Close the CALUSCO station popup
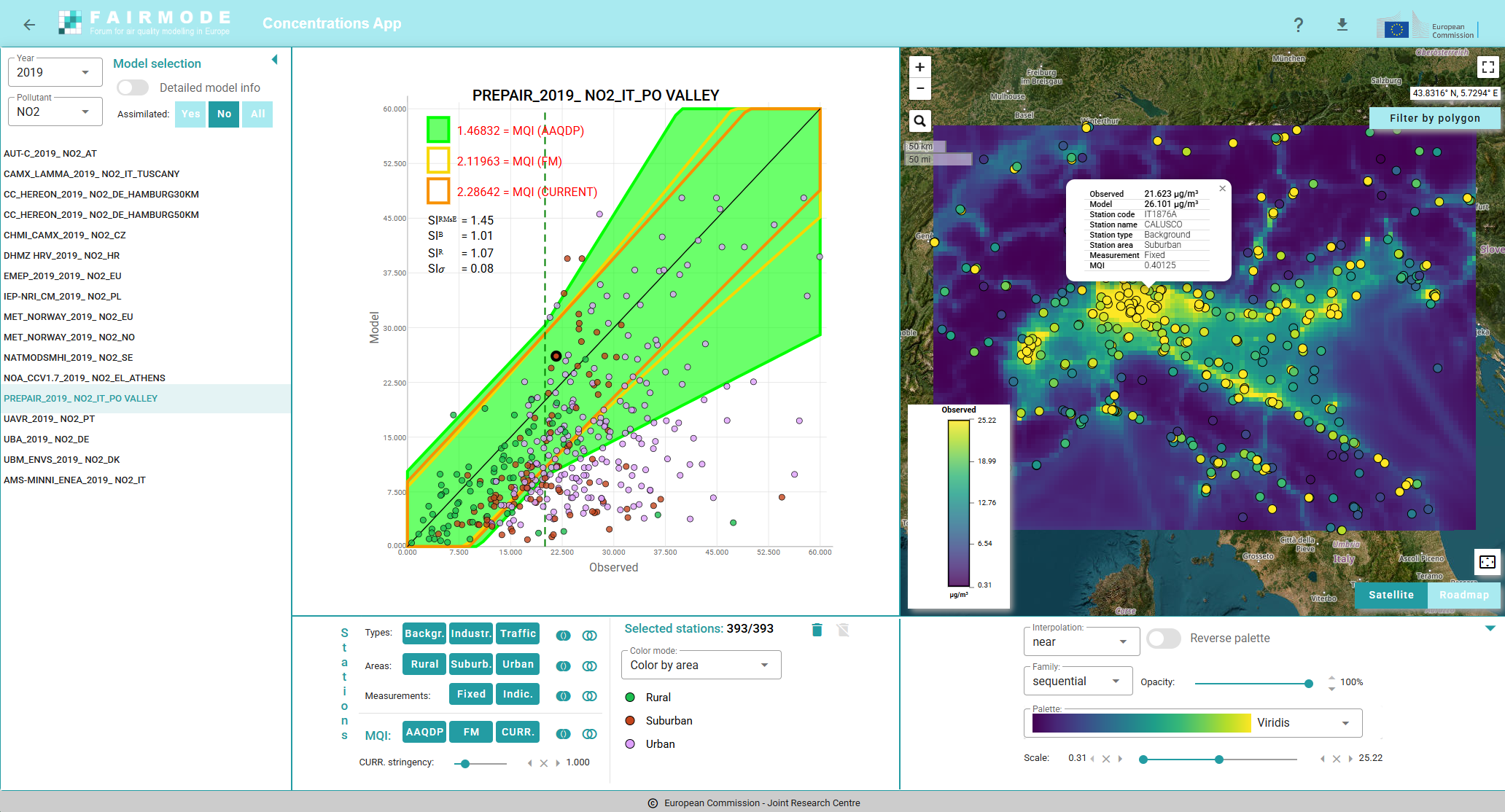Screen dimensions: 1505x812 point(1223,189)
